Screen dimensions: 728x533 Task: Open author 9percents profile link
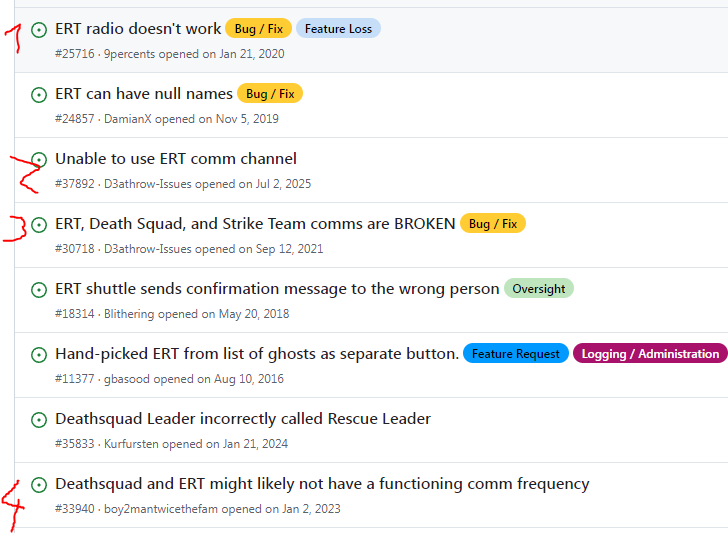tap(130, 54)
